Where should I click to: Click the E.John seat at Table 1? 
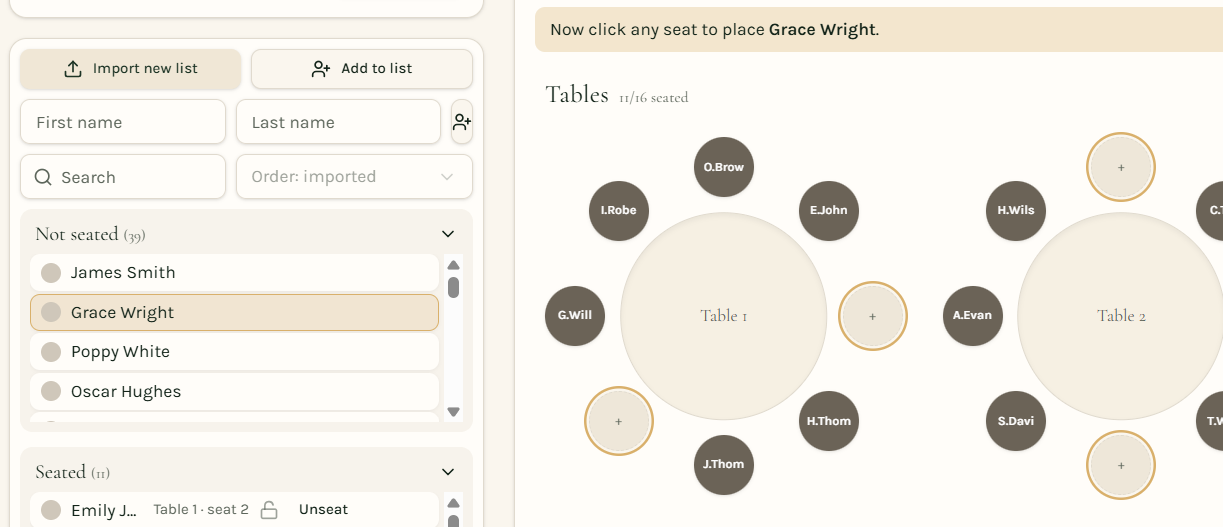[x=829, y=211]
